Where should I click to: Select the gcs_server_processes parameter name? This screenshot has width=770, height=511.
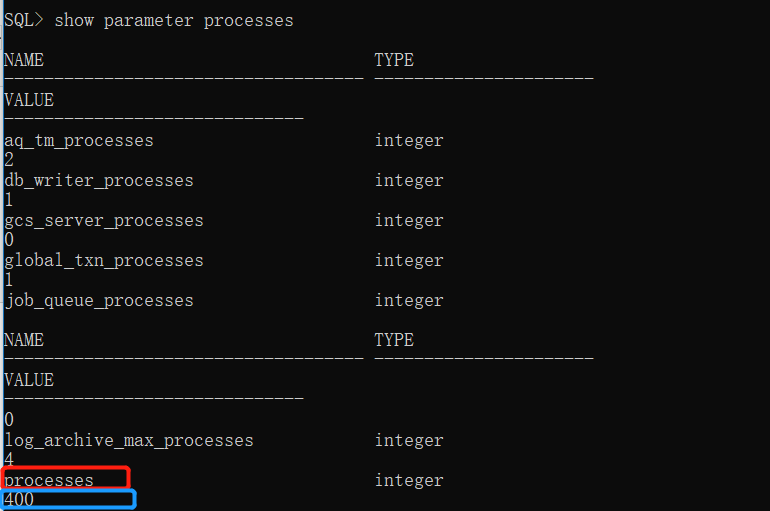point(104,221)
